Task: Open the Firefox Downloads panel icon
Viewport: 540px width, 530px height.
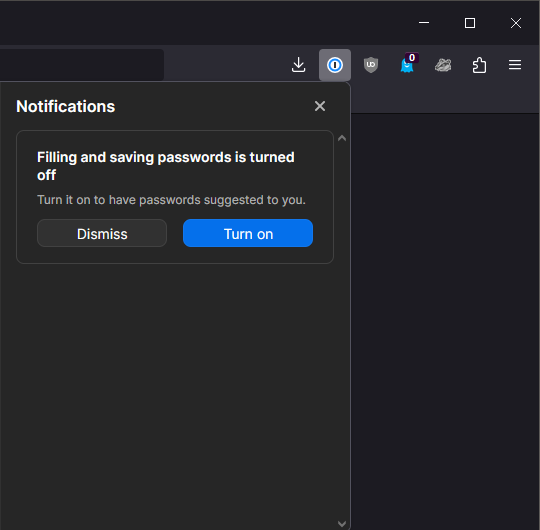Action: tap(298, 65)
